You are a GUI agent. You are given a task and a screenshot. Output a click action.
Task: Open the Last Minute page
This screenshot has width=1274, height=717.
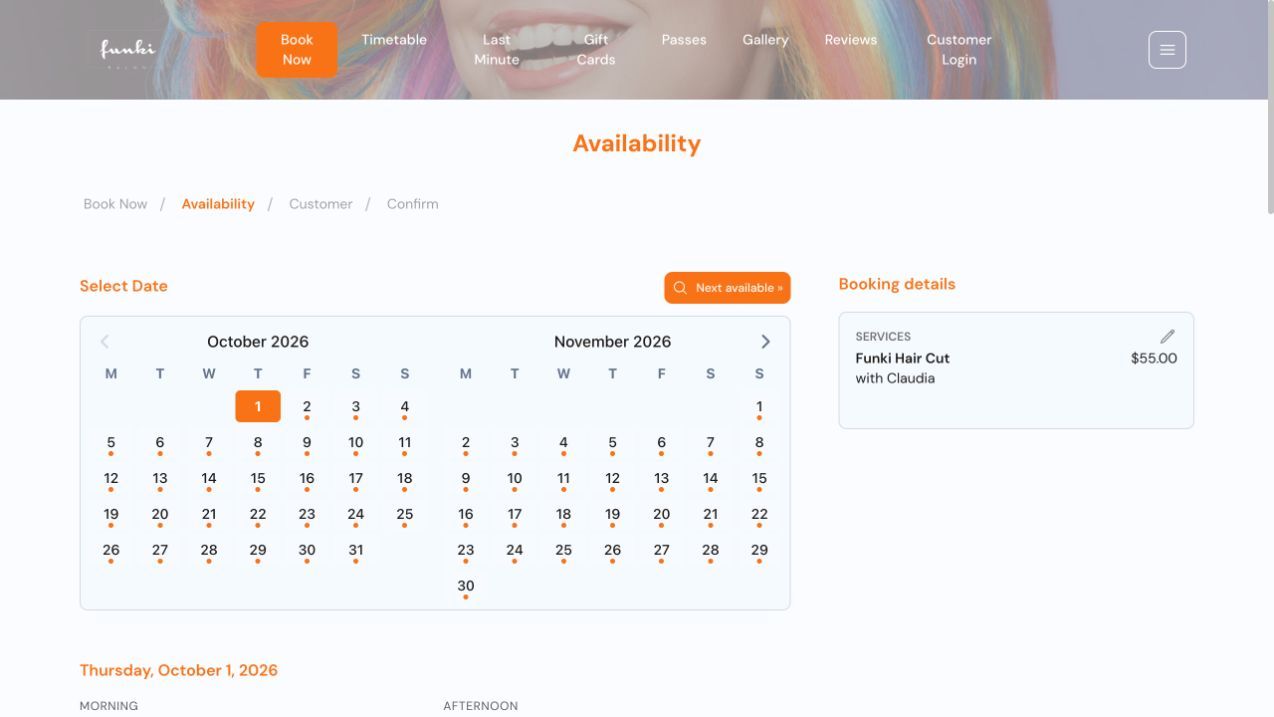click(x=497, y=50)
